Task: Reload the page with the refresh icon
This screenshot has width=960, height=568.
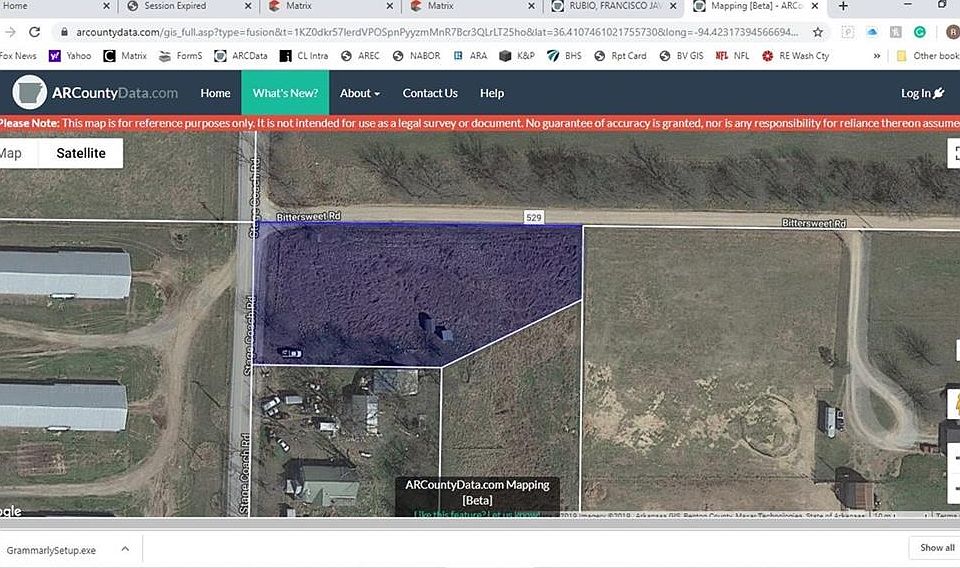Action: [35, 32]
